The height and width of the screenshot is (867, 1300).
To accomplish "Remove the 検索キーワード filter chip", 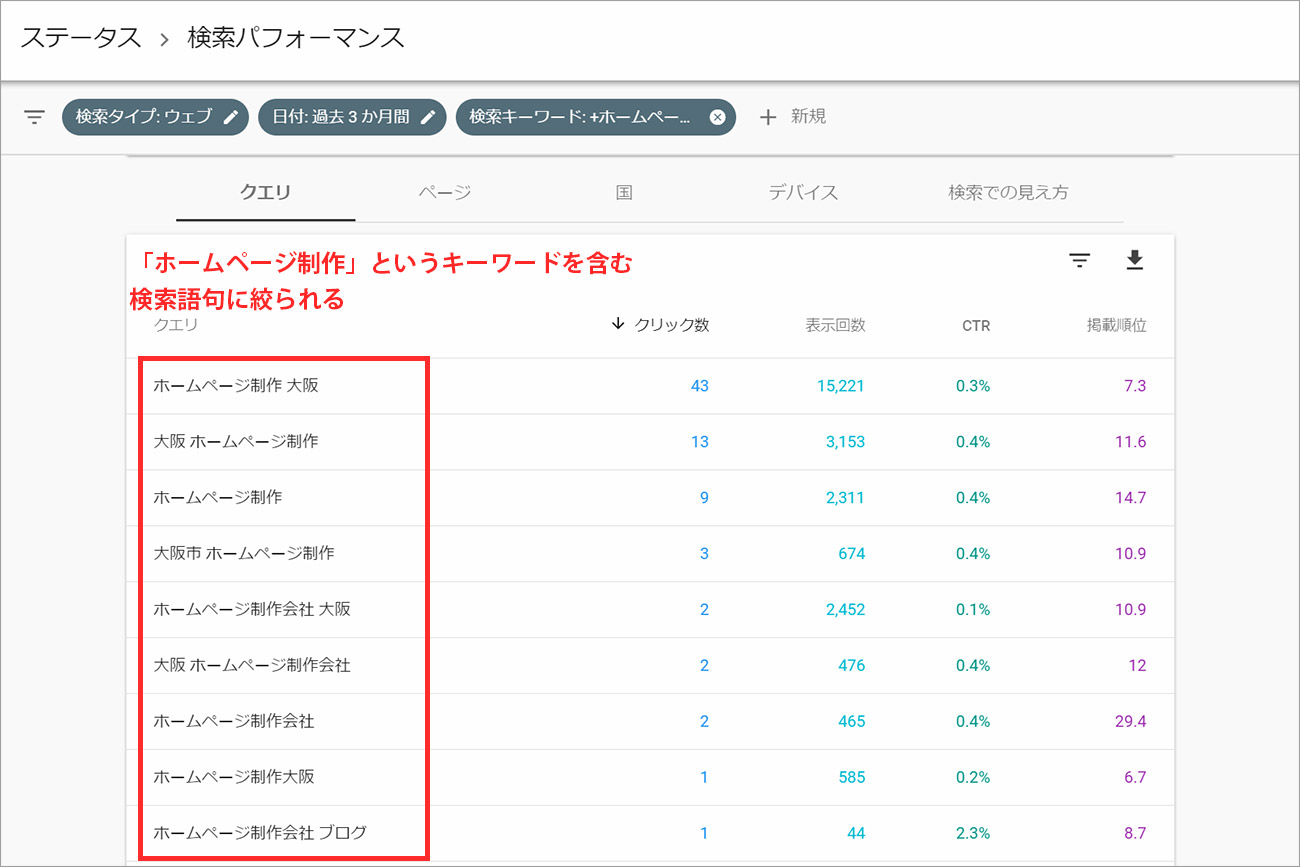I will (717, 117).
